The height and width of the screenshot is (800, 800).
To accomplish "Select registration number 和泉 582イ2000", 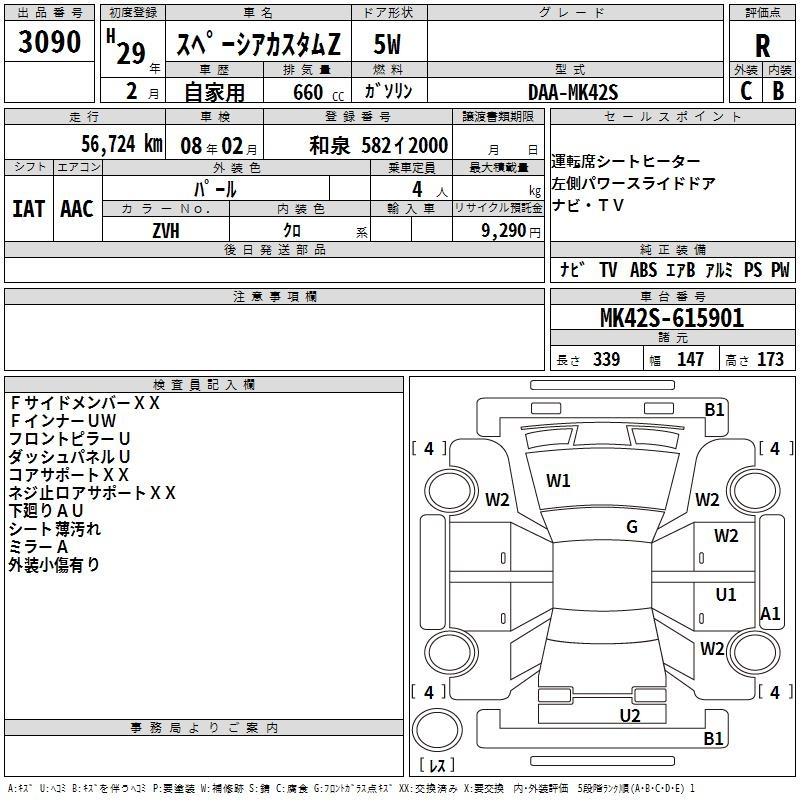I will click(x=379, y=144).
